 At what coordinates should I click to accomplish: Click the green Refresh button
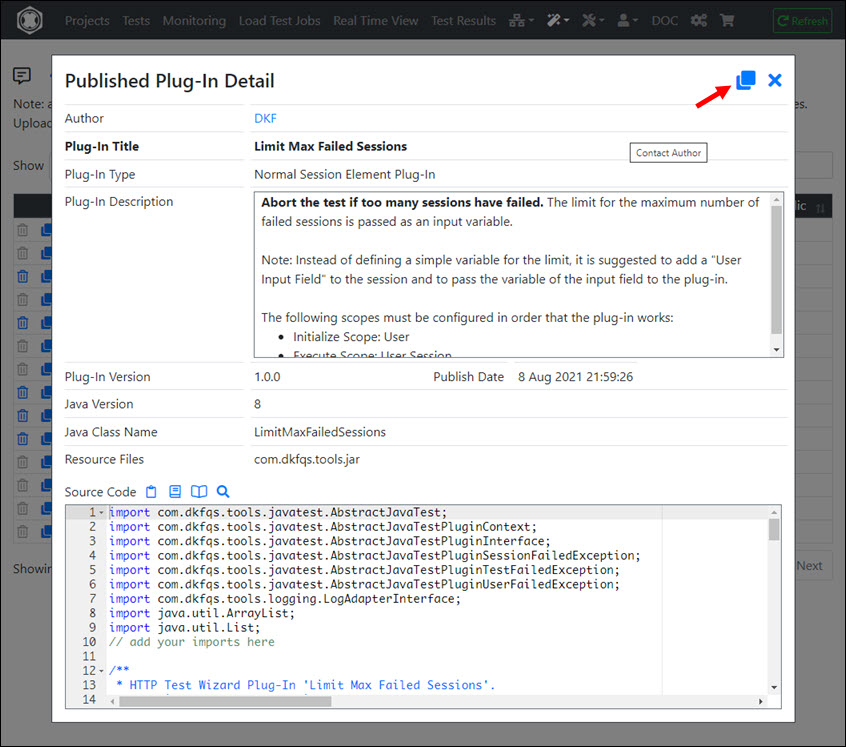(x=802, y=21)
